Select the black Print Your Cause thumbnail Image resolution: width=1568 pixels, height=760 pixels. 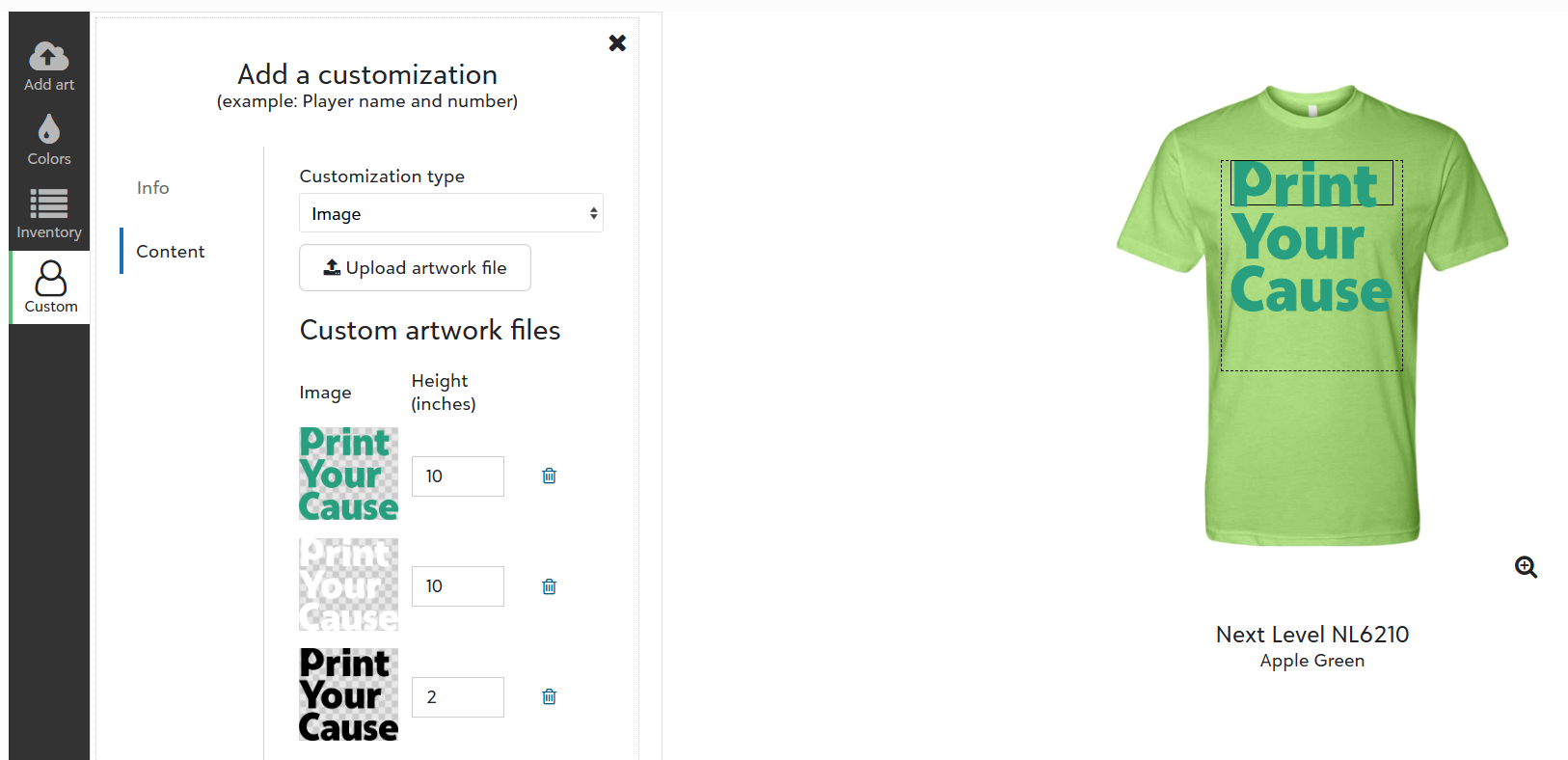click(x=348, y=694)
